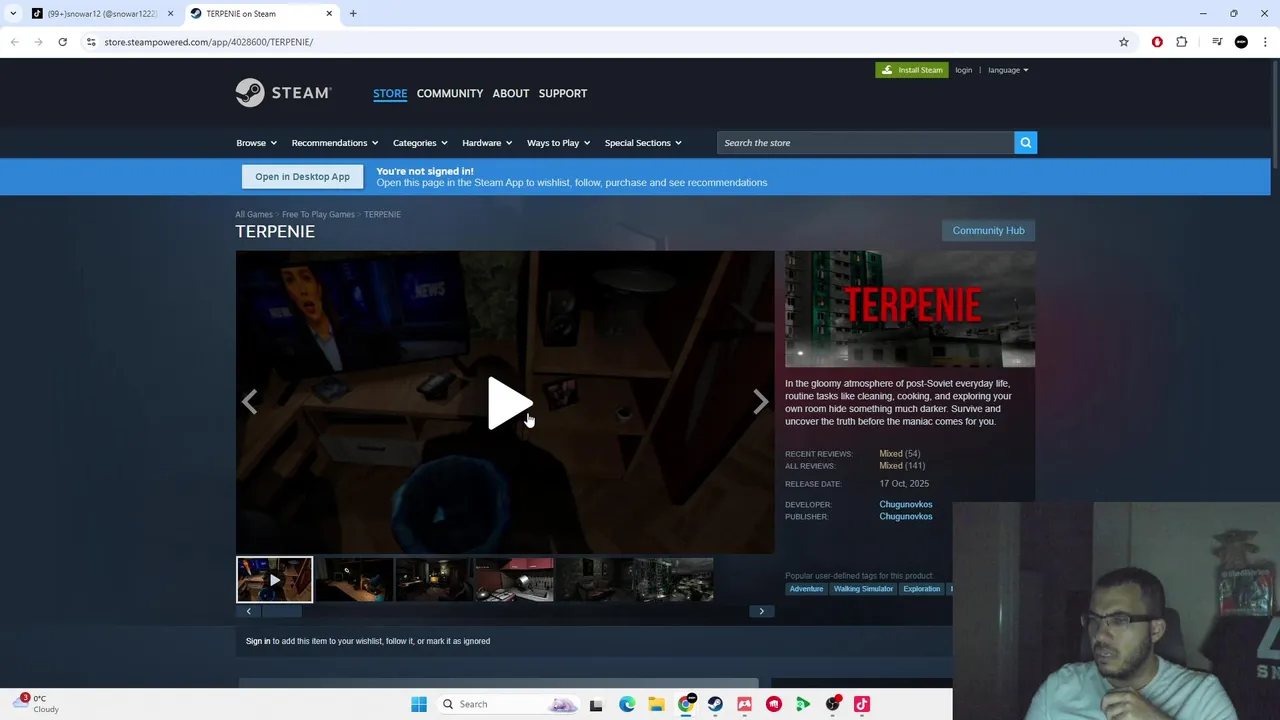Click the All Games breadcrumb
The image size is (1280, 720).
(x=254, y=214)
